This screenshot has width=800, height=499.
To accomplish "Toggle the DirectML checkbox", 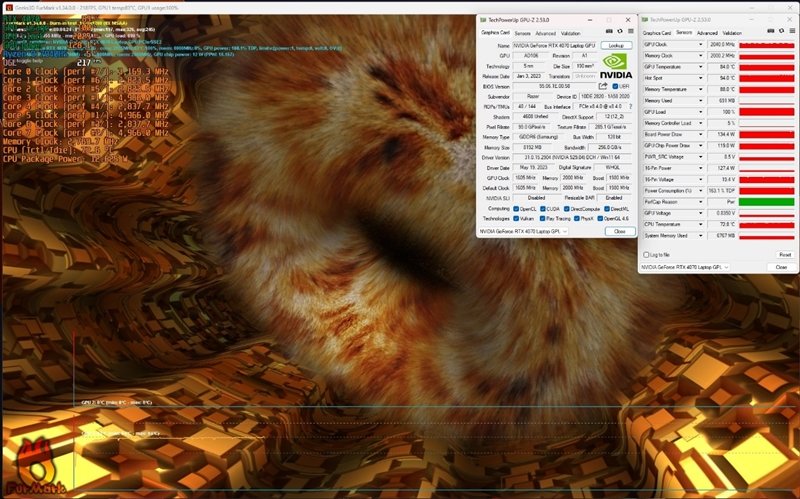I will tap(607, 209).
